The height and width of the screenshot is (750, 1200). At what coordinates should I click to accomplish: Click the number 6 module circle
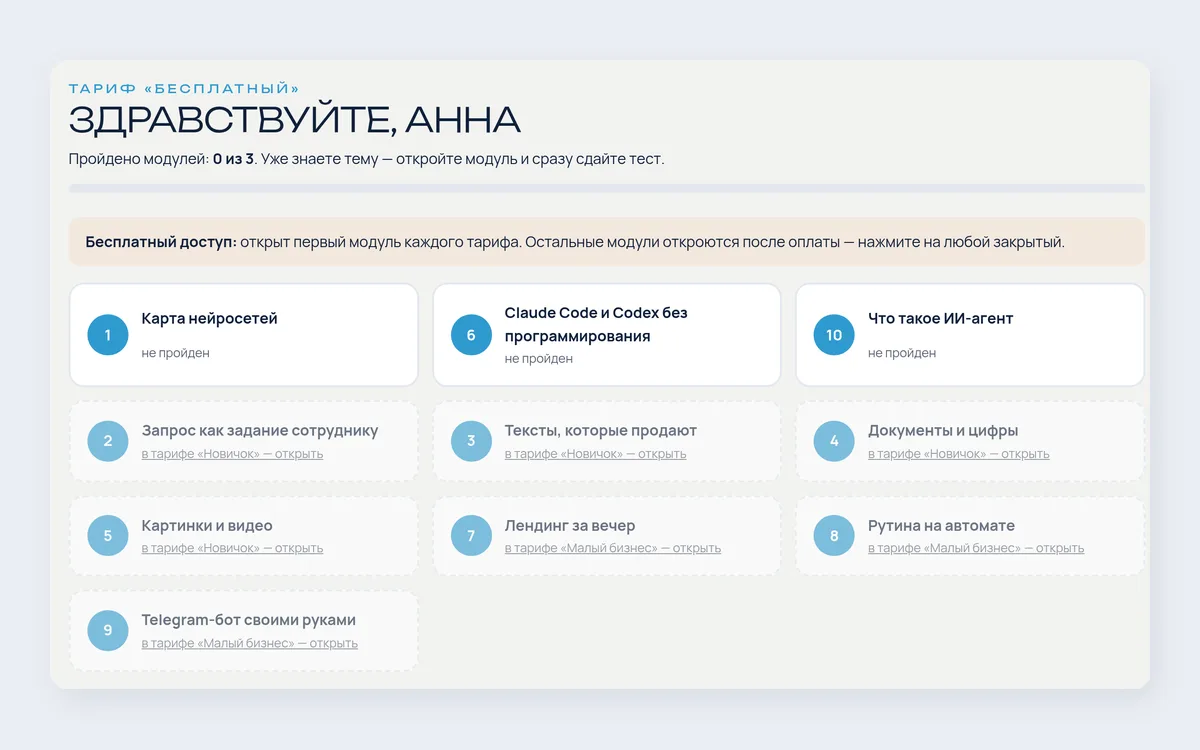coord(471,335)
